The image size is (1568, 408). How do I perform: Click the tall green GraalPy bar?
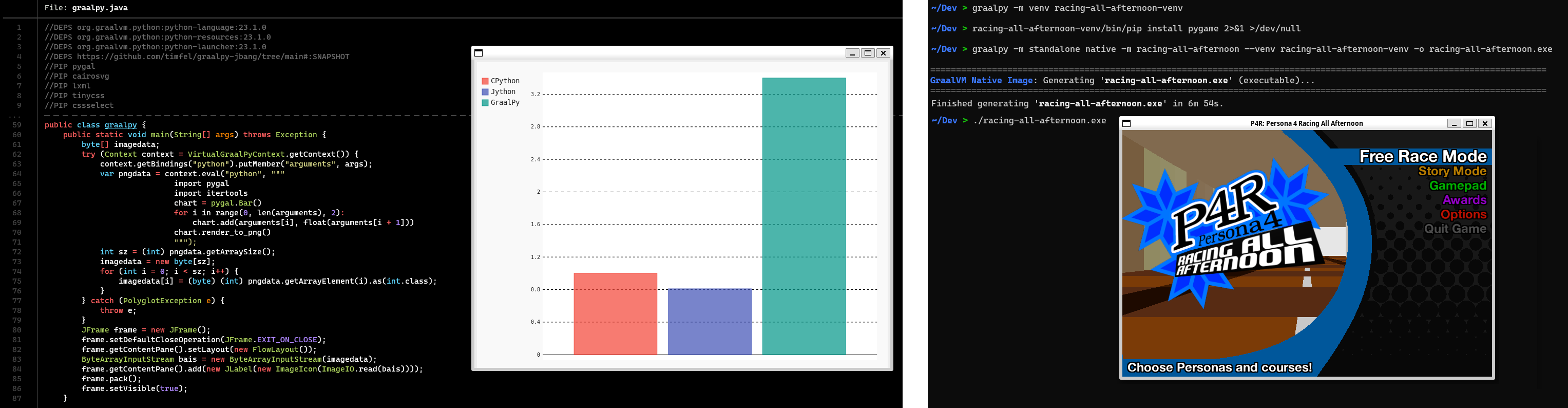tap(804, 216)
